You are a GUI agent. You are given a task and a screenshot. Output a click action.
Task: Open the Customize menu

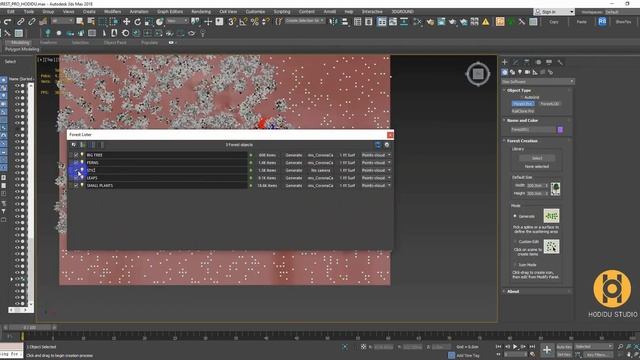pos(255,12)
